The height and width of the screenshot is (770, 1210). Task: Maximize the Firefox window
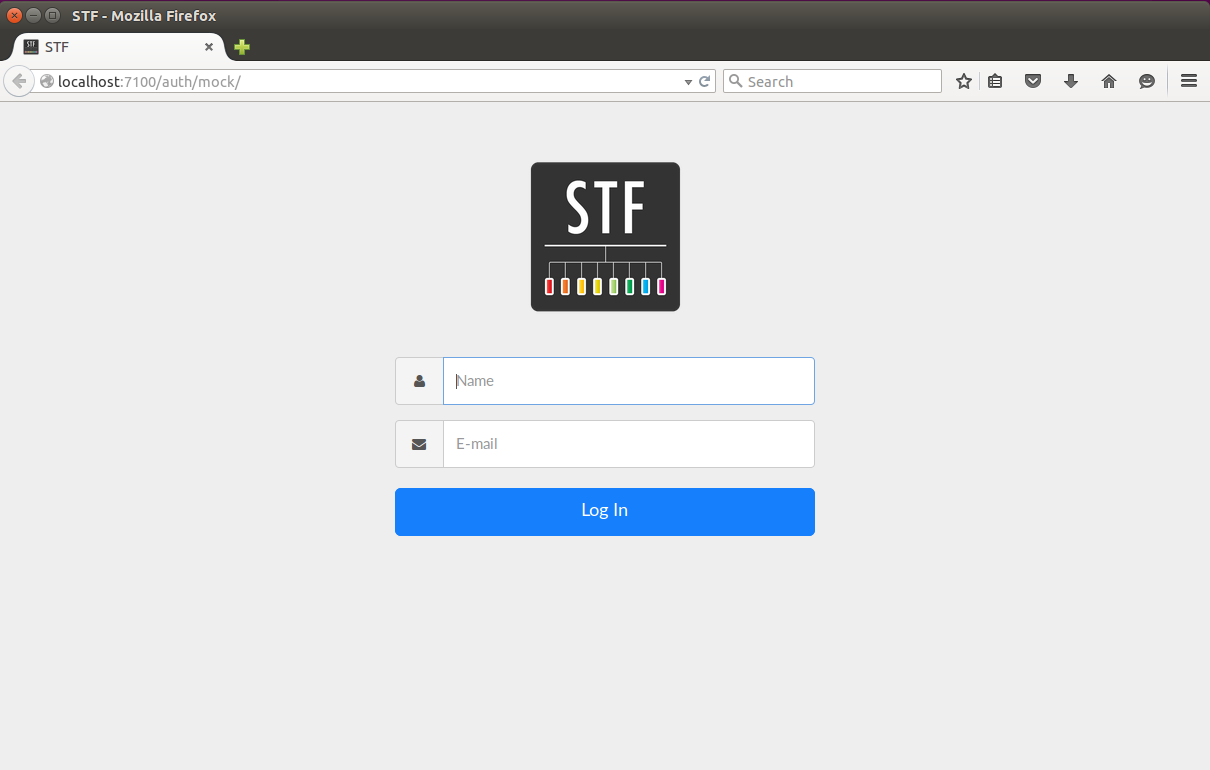52,15
